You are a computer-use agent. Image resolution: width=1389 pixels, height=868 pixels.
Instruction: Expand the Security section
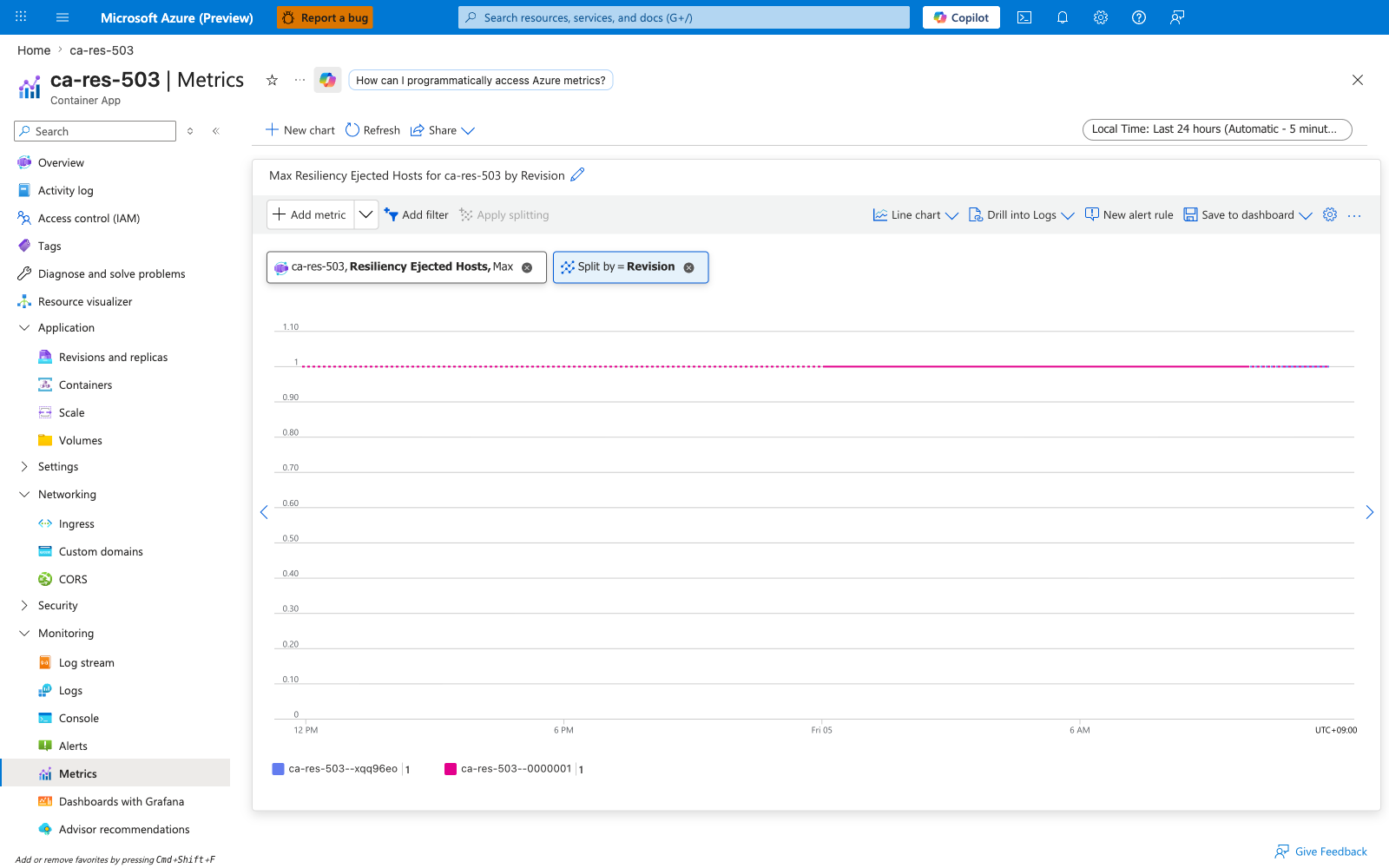click(x=24, y=605)
